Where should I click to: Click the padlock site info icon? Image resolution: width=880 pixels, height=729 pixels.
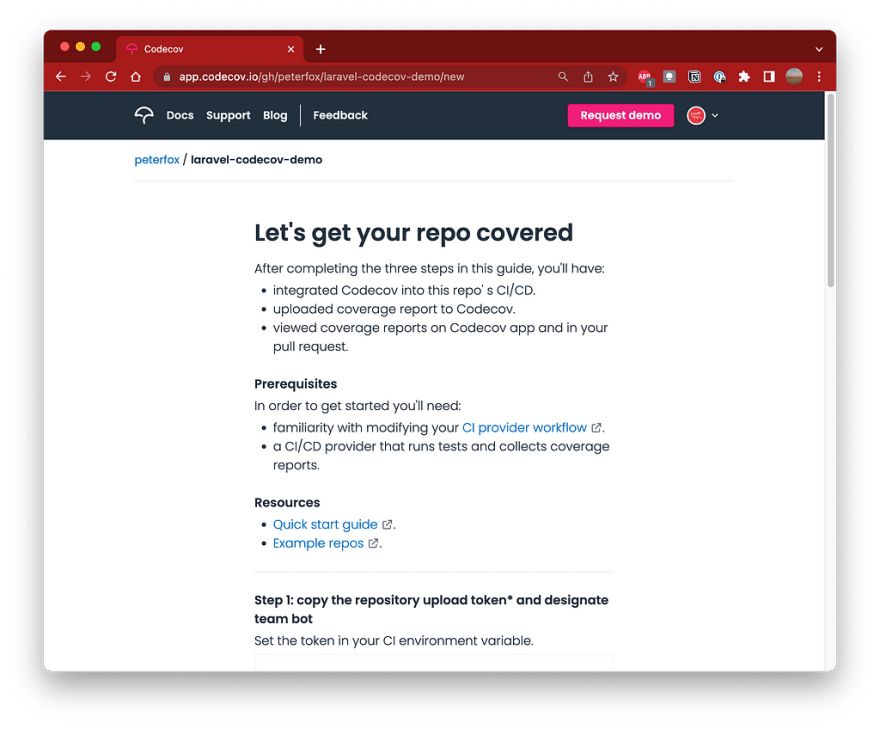[167, 77]
